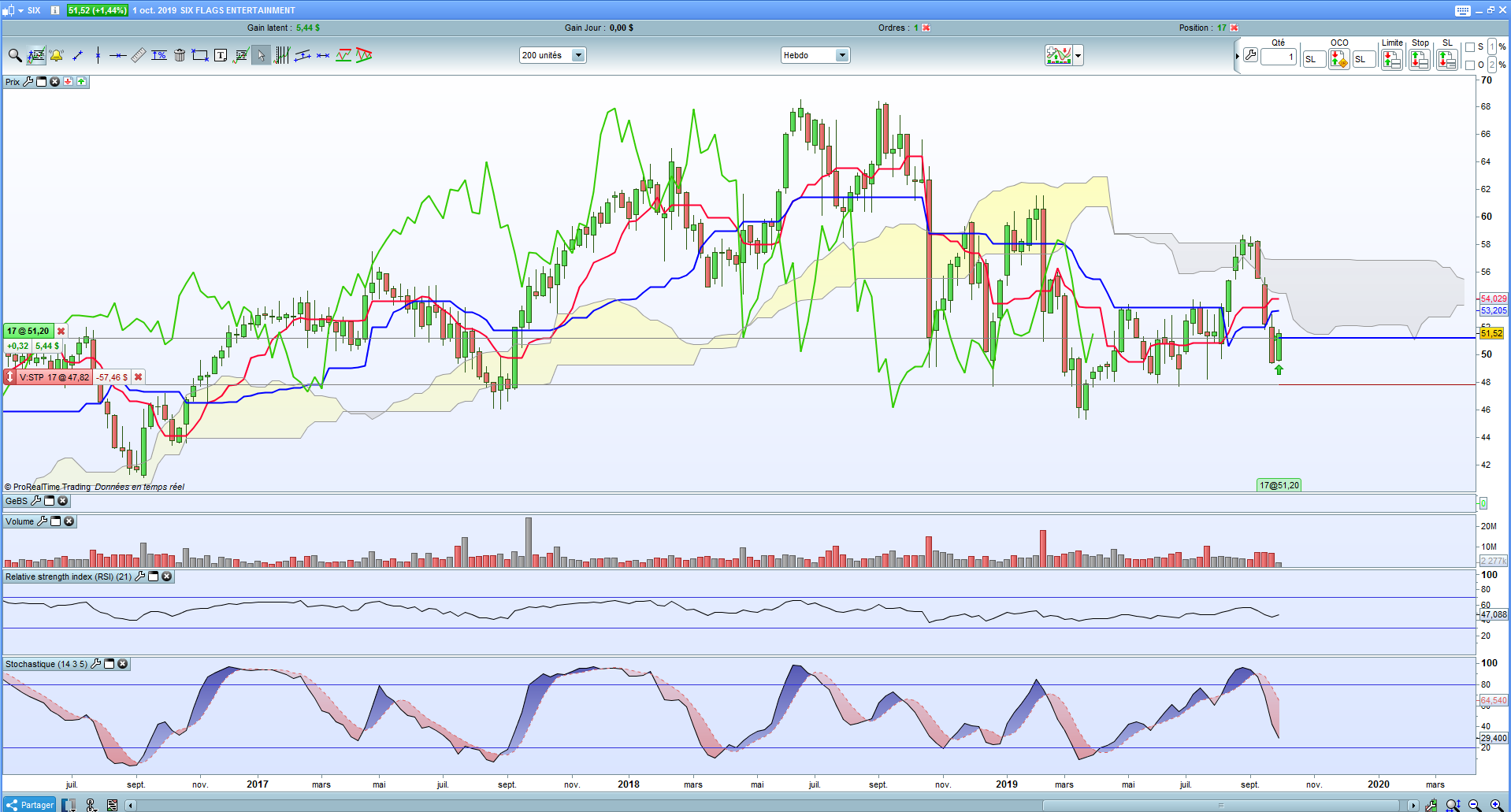Viewport: 1511px width, 812px height.
Task: Click the trash delete objects icon
Action: point(180,55)
